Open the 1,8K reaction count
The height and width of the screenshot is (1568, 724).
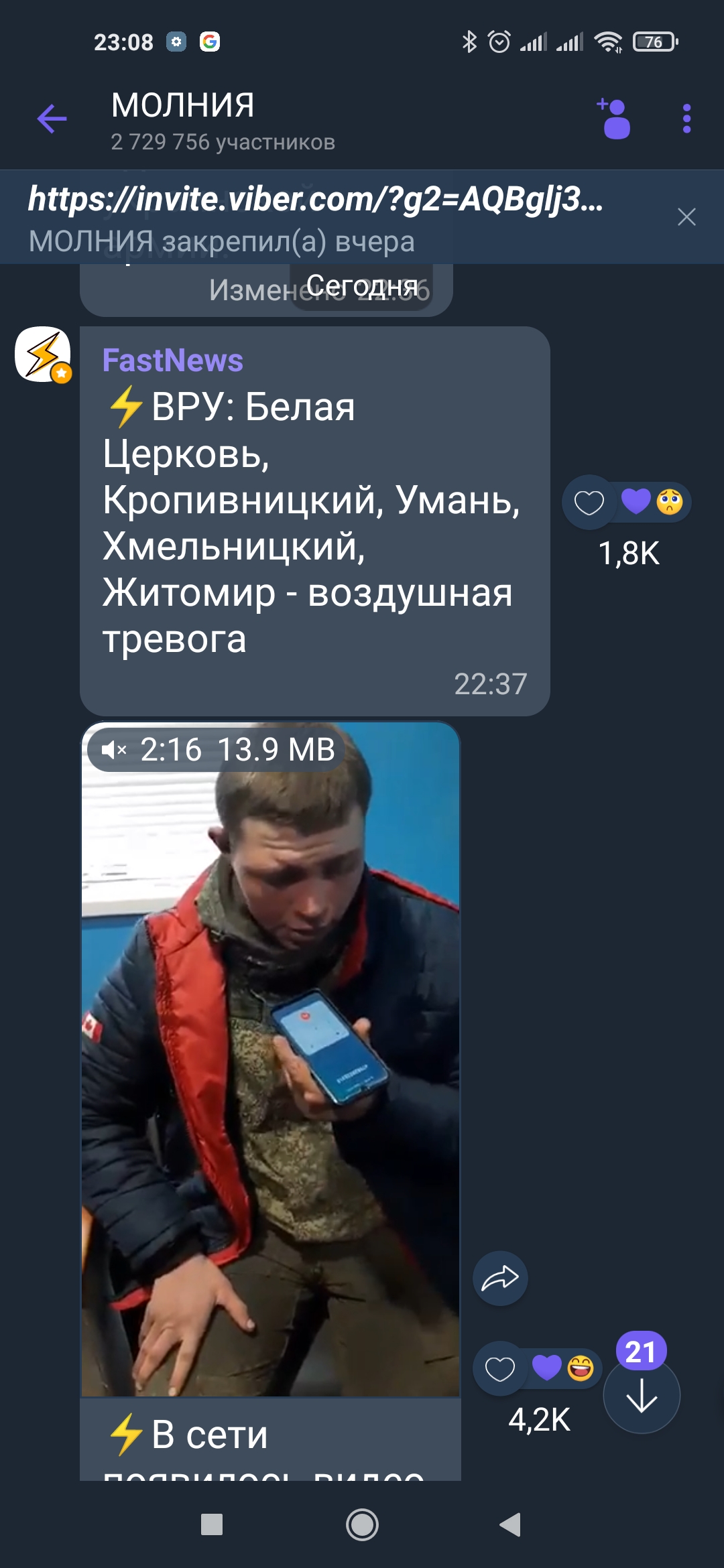pos(629,553)
